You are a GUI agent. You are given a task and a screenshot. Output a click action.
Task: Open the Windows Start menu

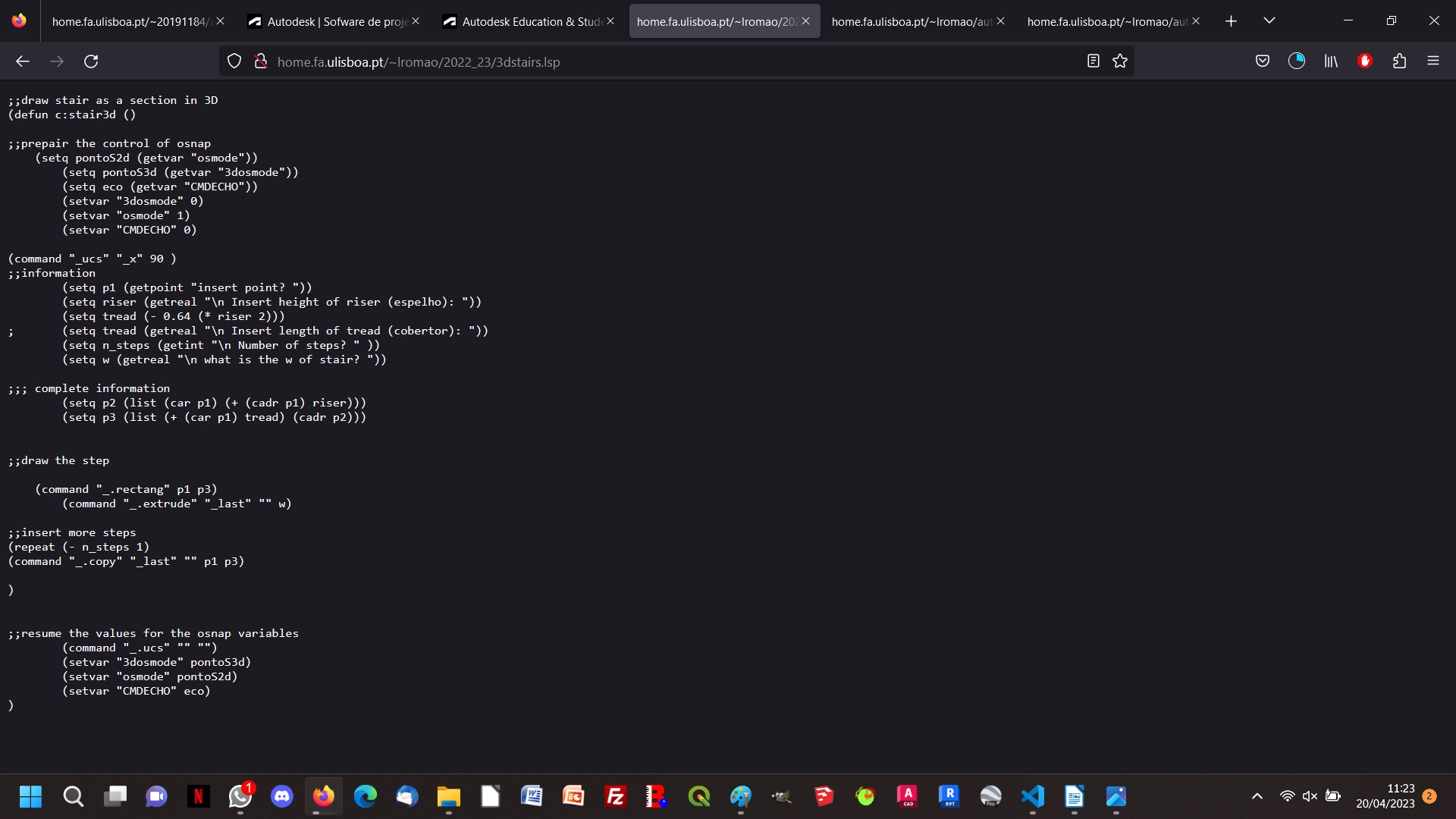(31, 796)
